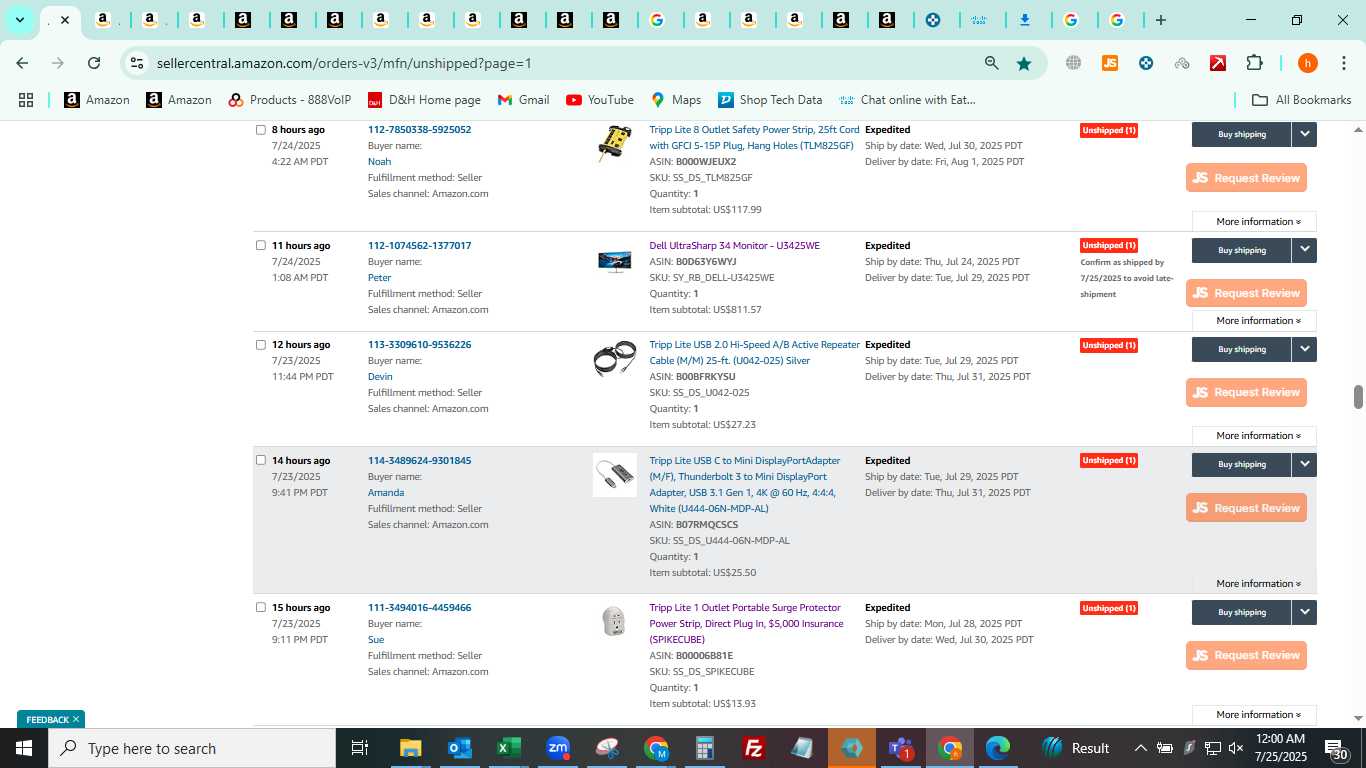
Task: Open a new browser tab
Action: click(x=1160, y=20)
